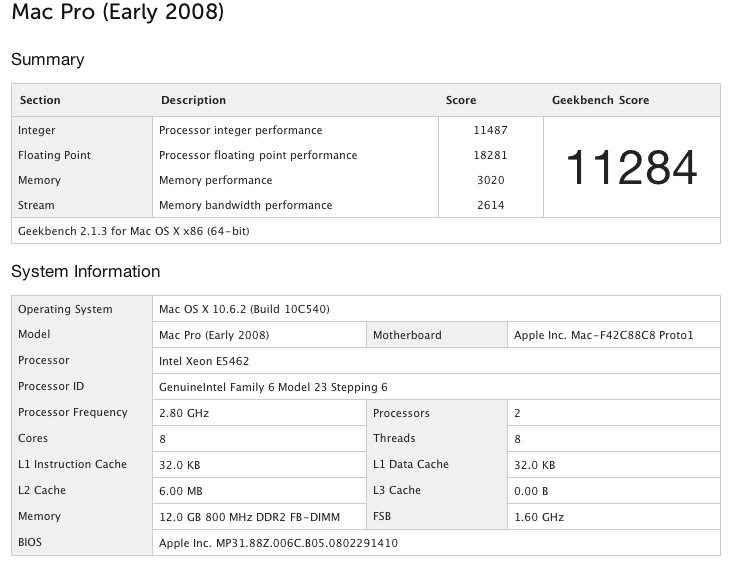Click the 'L1 Instruction Cache' label
Viewport: 730px width, 564px height.
72,465
